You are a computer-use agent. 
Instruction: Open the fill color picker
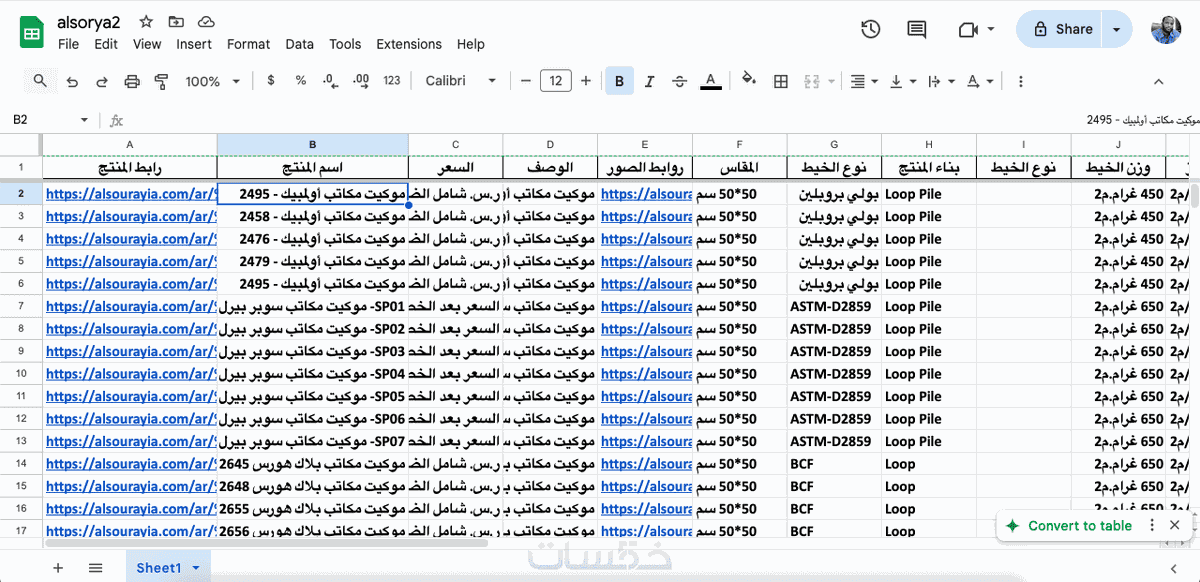coord(749,81)
